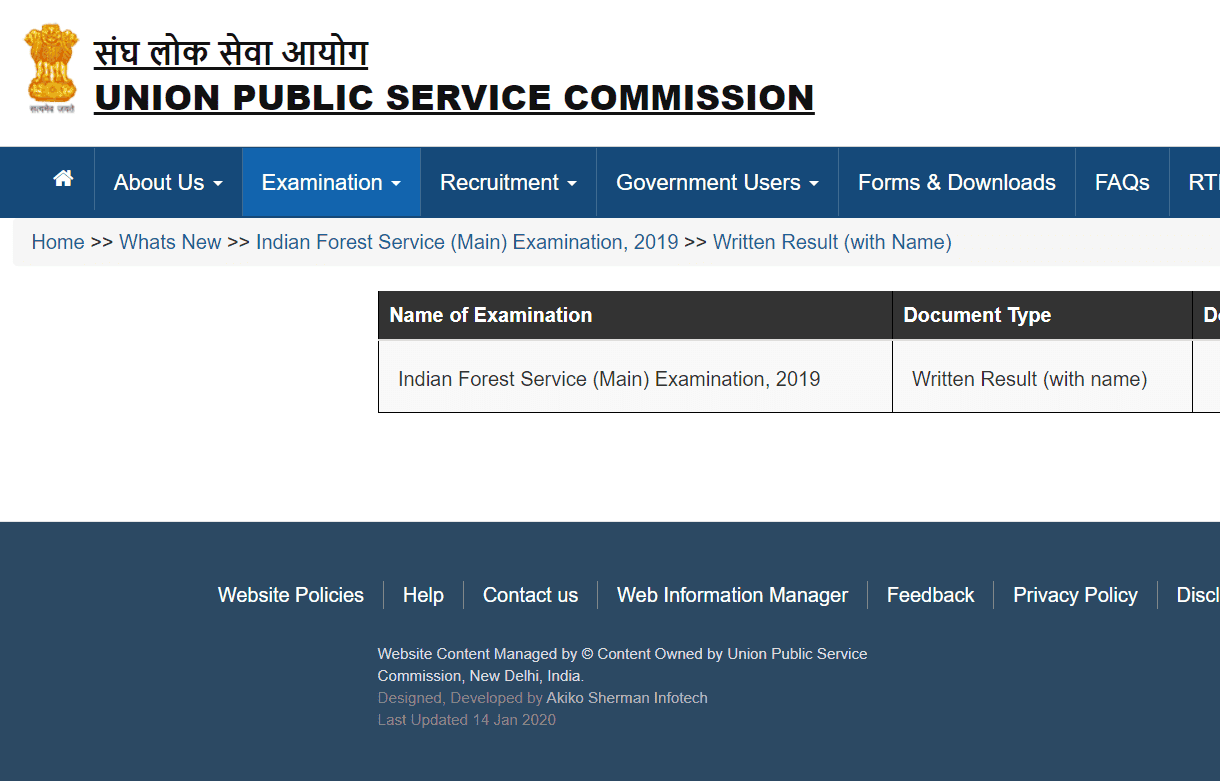1220x781 pixels.
Task: Open Indian Forest Service (Main) Examination breadcrumb
Action: pyautogui.click(x=467, y=242)
